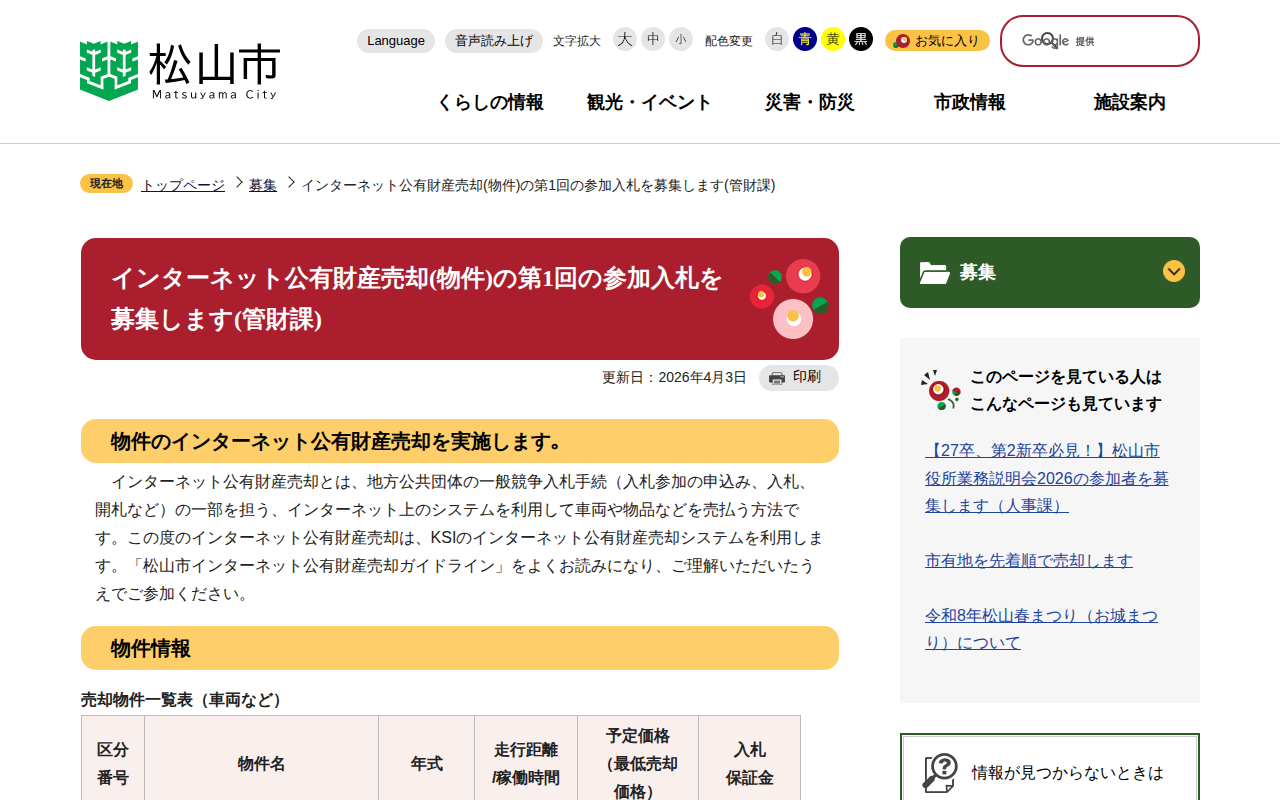Open 情報が見つからないときは panel
1280x800 pixels.
(x=1050, y=767)
